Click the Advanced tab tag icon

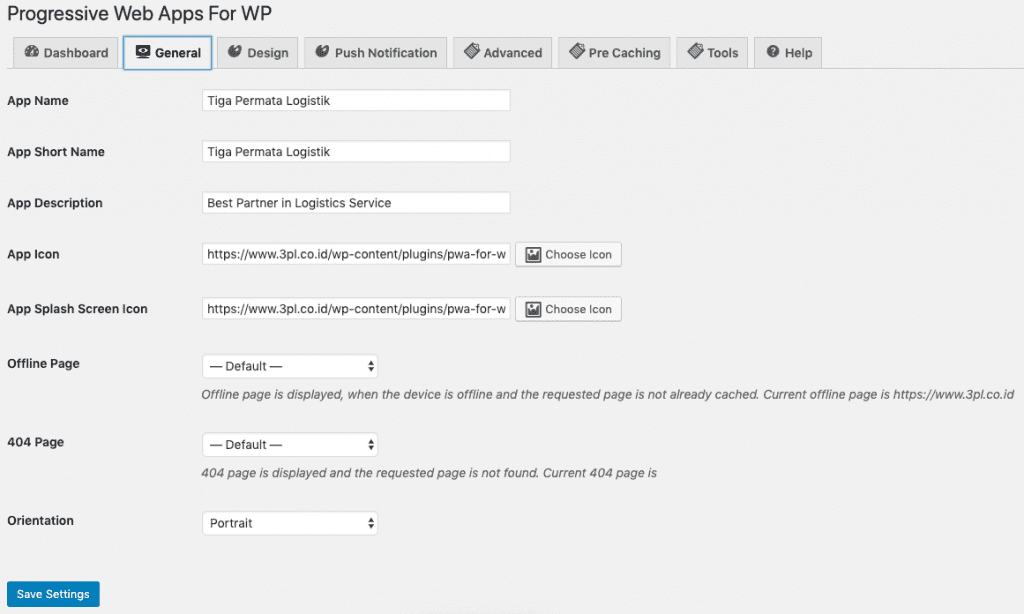tap(471, 52)
